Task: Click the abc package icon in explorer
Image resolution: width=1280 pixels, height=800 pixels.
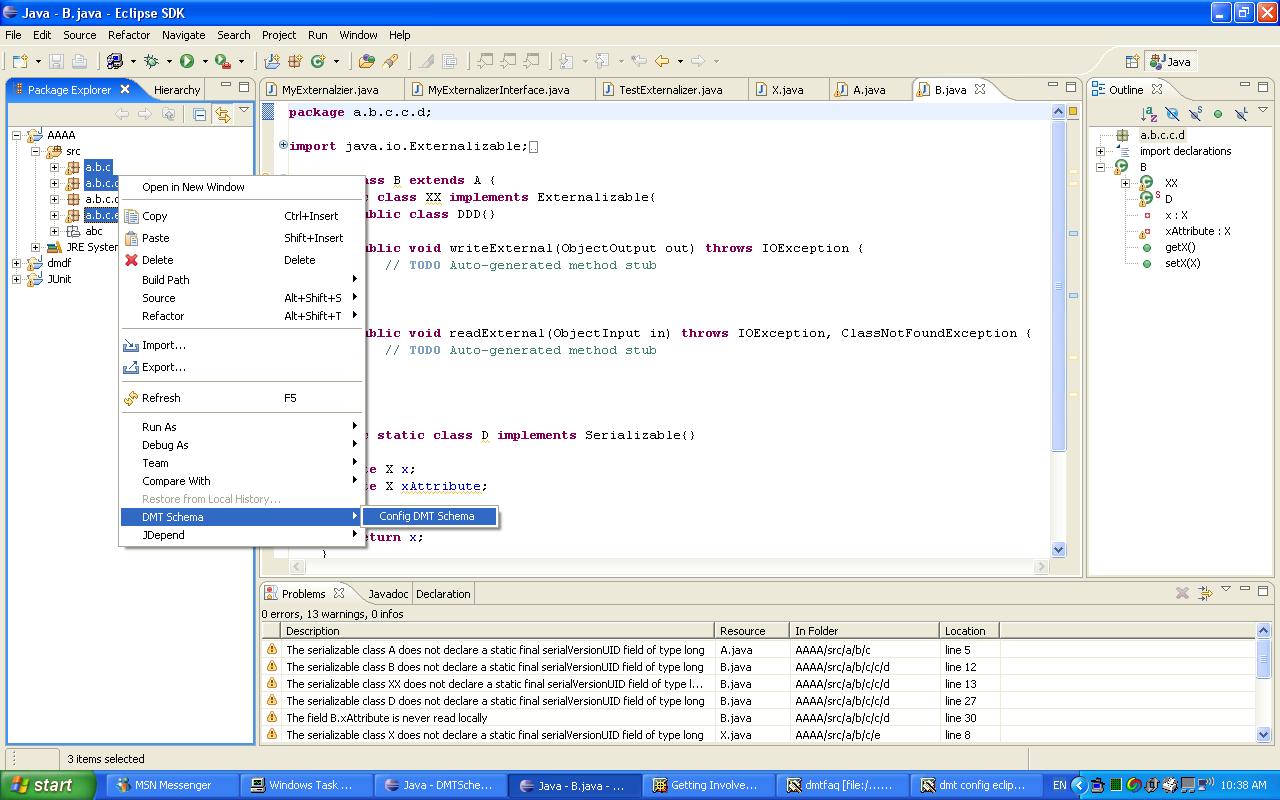Action: 73,231
